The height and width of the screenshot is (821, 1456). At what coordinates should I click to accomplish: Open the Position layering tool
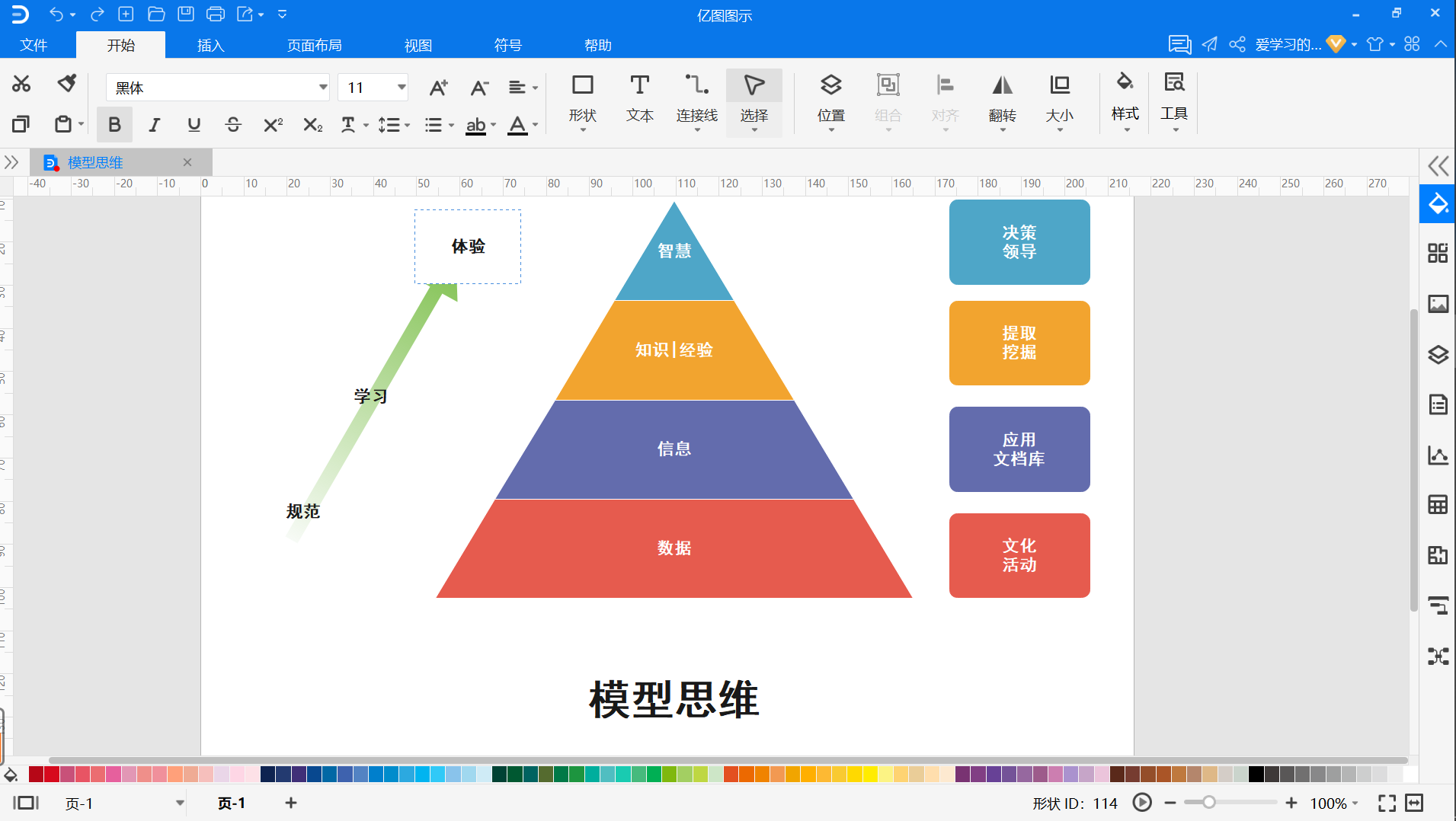(830, 101)
